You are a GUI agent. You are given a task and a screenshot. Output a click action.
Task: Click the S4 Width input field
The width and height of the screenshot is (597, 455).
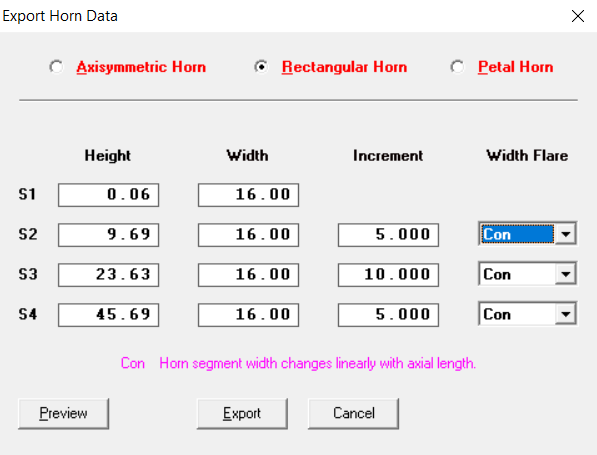pos(248,315)
